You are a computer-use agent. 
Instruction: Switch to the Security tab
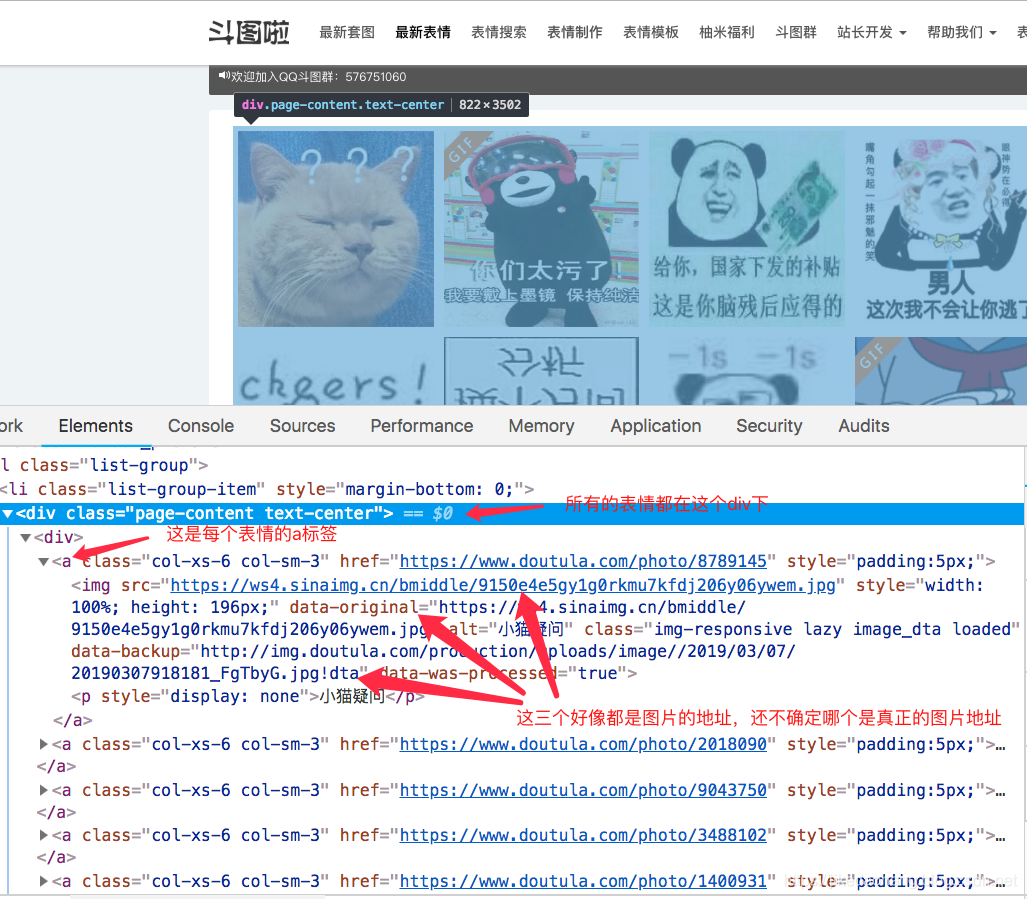pos(769,426)
